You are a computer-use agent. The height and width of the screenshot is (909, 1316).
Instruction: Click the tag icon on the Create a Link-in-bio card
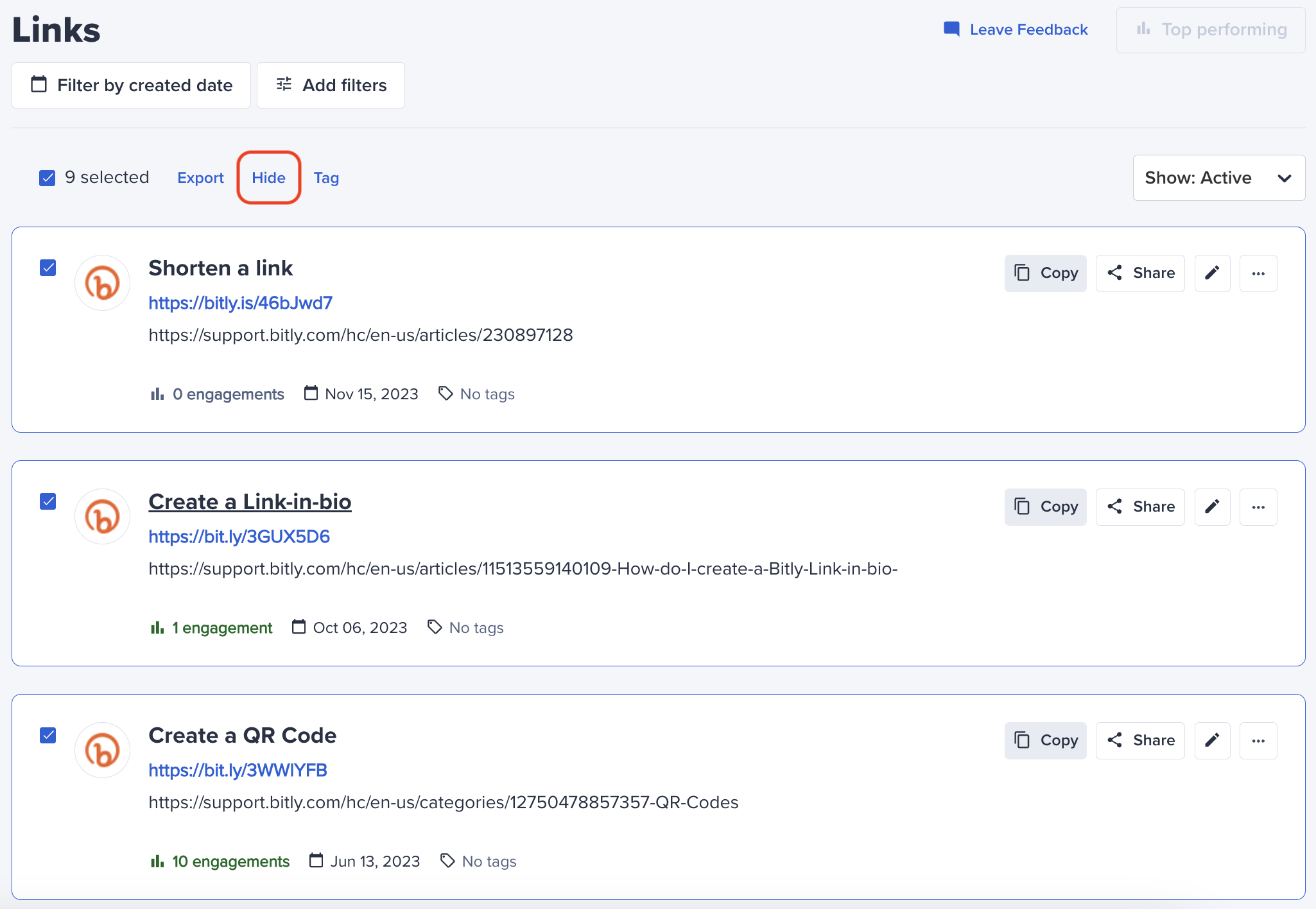435,627
